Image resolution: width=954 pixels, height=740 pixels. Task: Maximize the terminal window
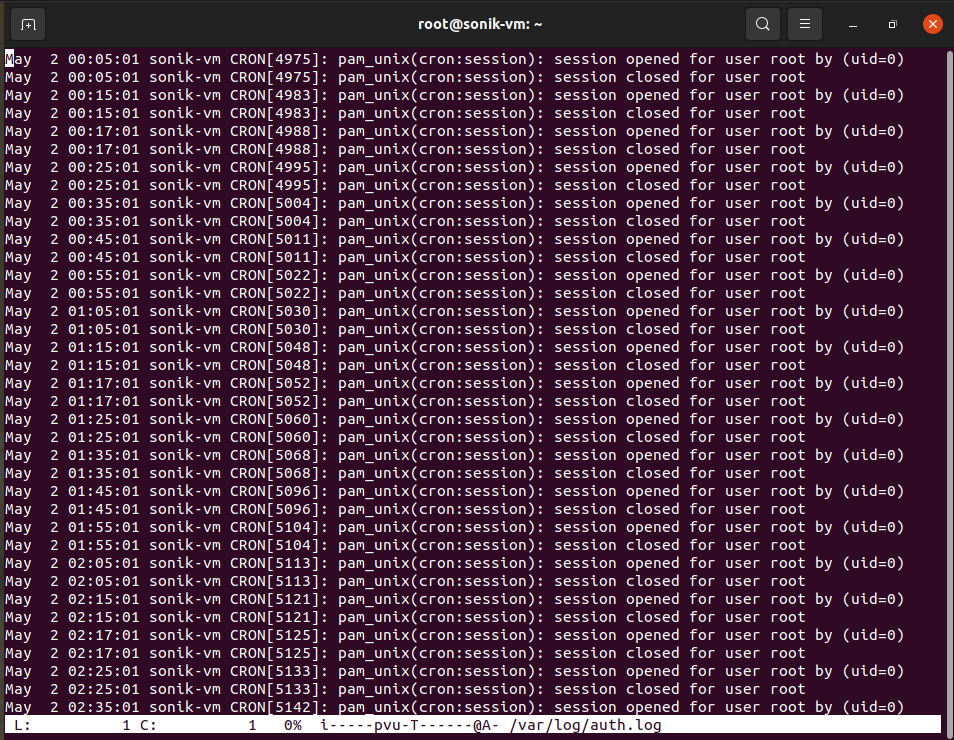[x=892, y=24]
